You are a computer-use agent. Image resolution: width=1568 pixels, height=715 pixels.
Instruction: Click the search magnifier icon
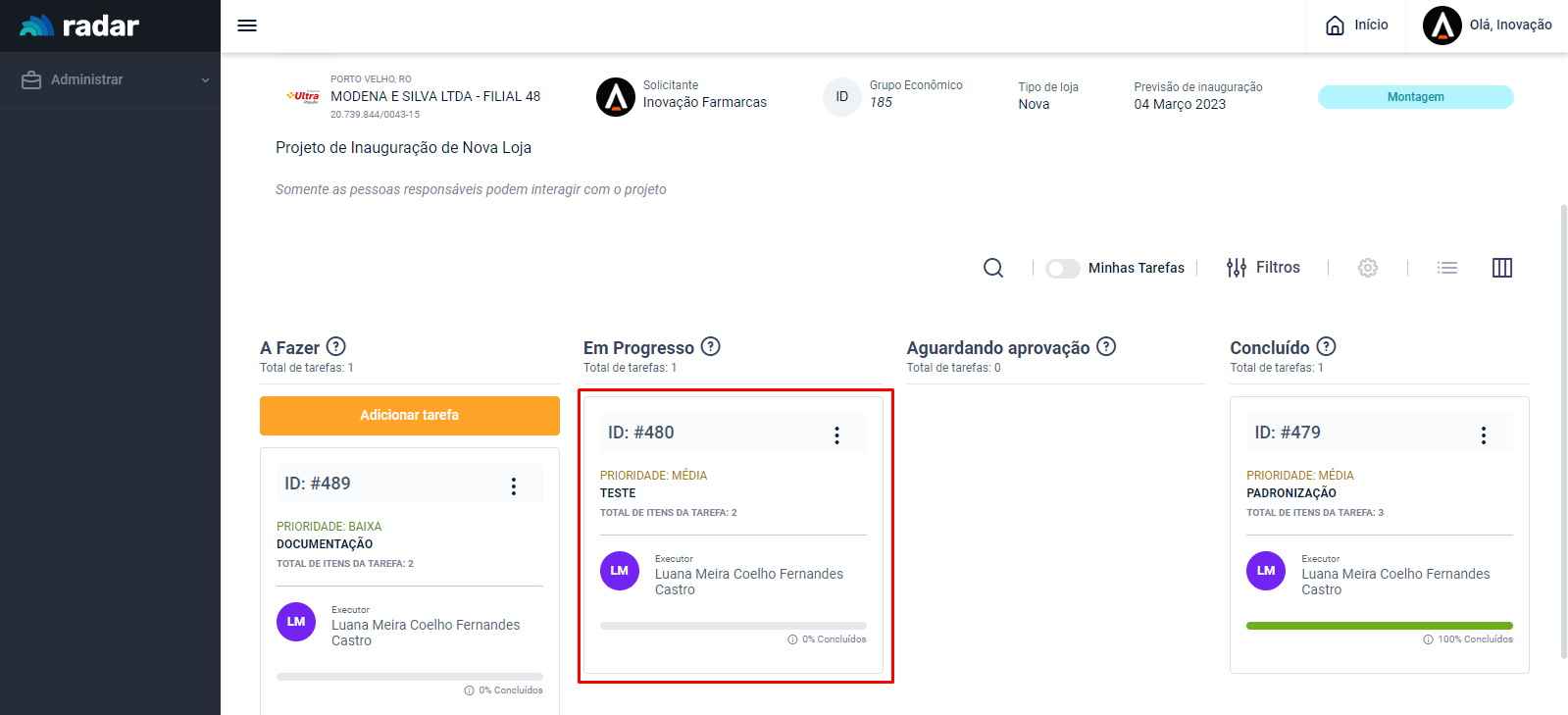point(993,268)
